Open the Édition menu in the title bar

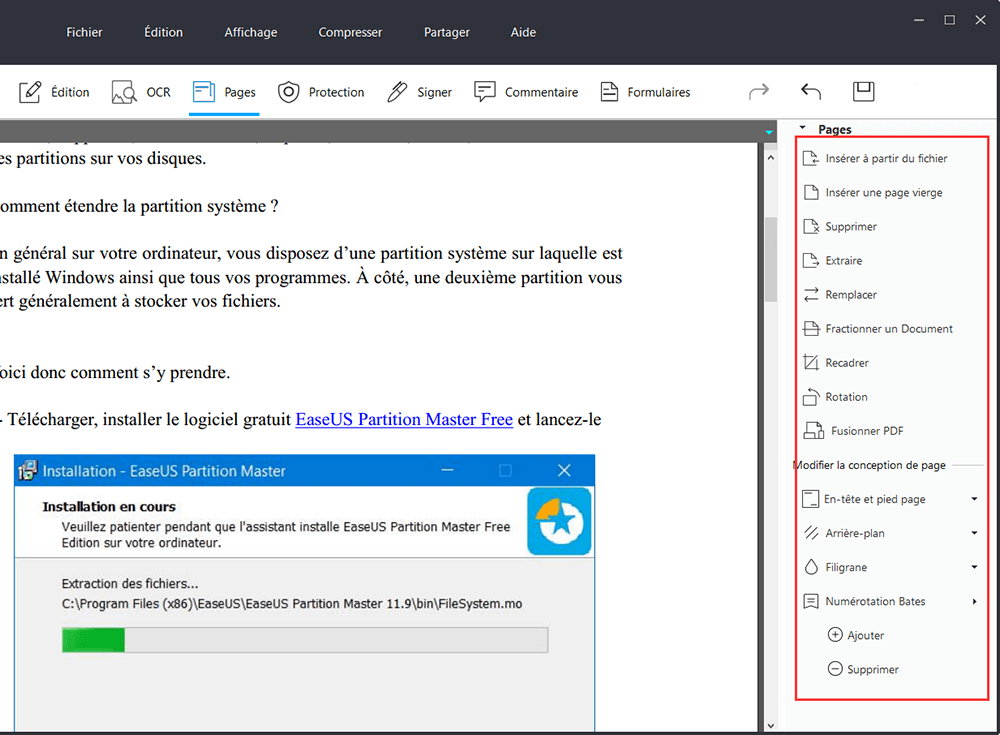pos(163,32)
